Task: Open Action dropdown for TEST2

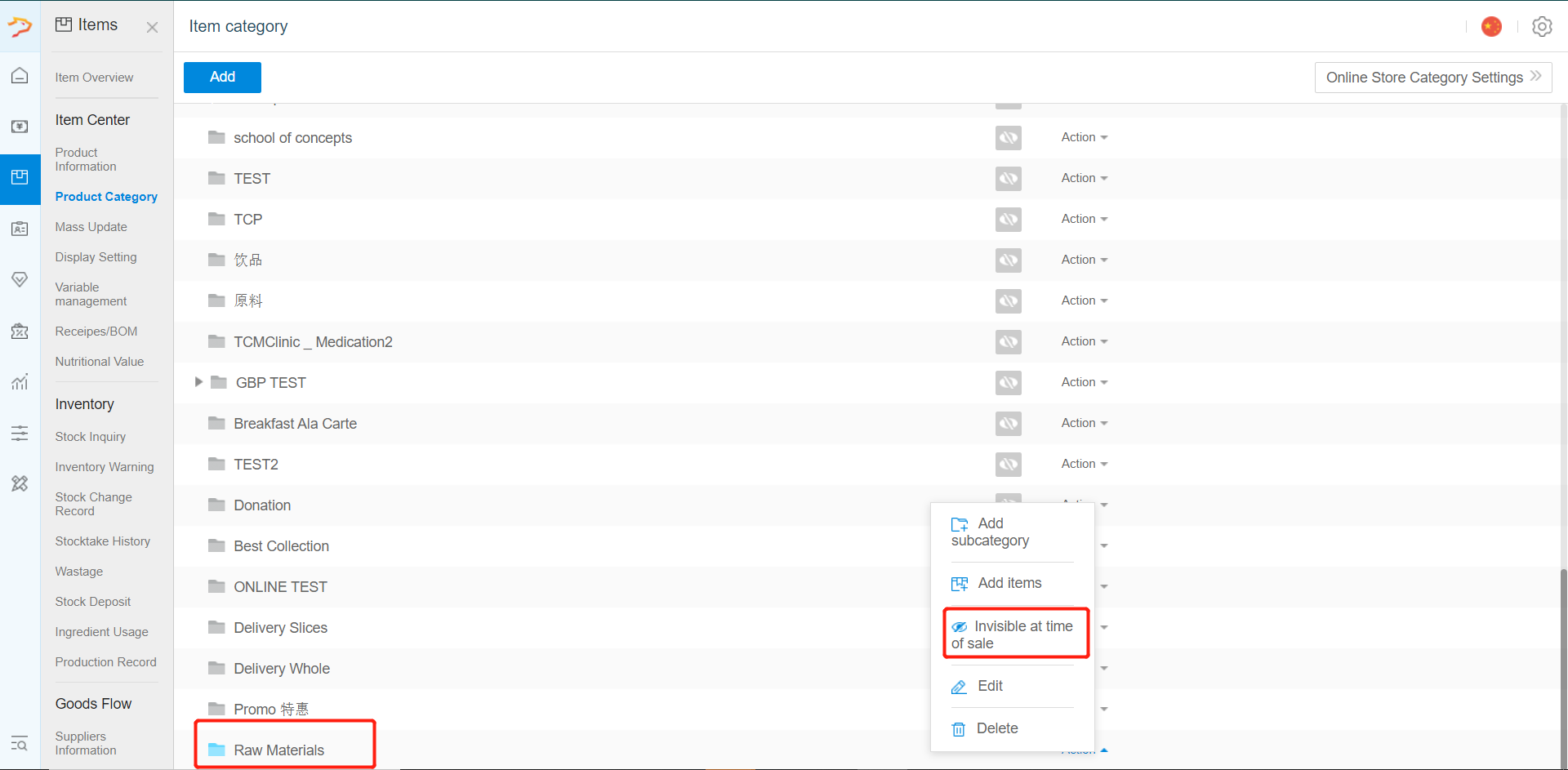Action: (x=1084, y=464)
